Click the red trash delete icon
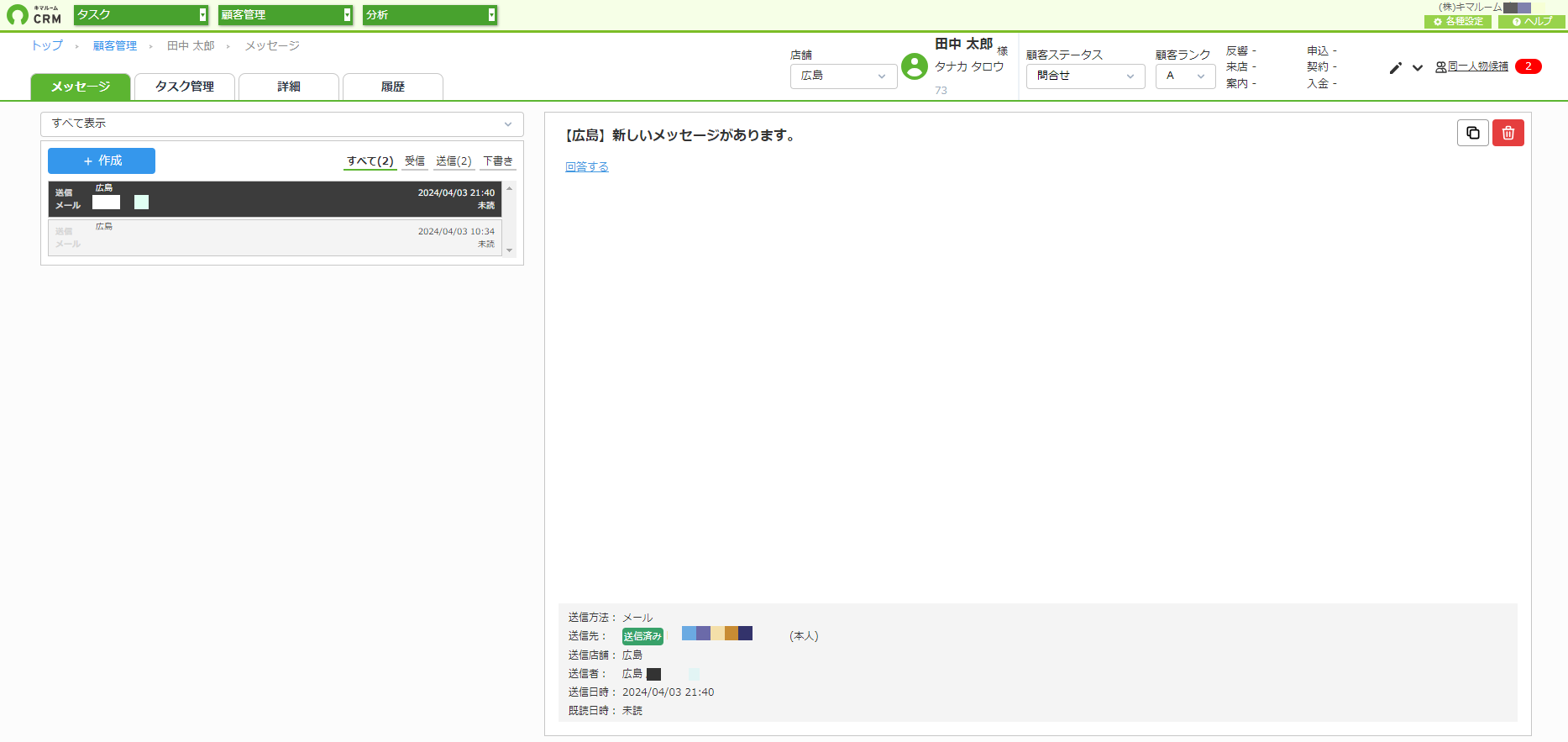 tap(1508, 133)
